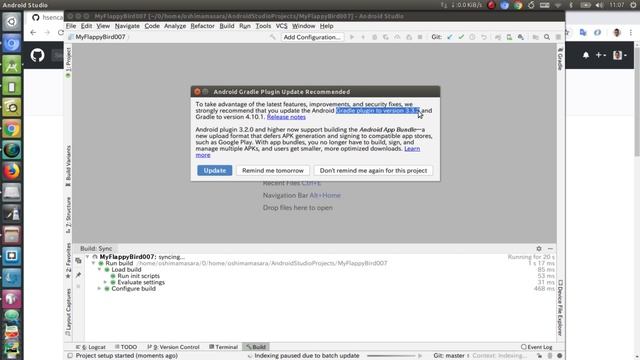This screenshot has width=640, height=360.
Task: Click browser back arrow in Chrome window
Action: [x=33, y=33]
